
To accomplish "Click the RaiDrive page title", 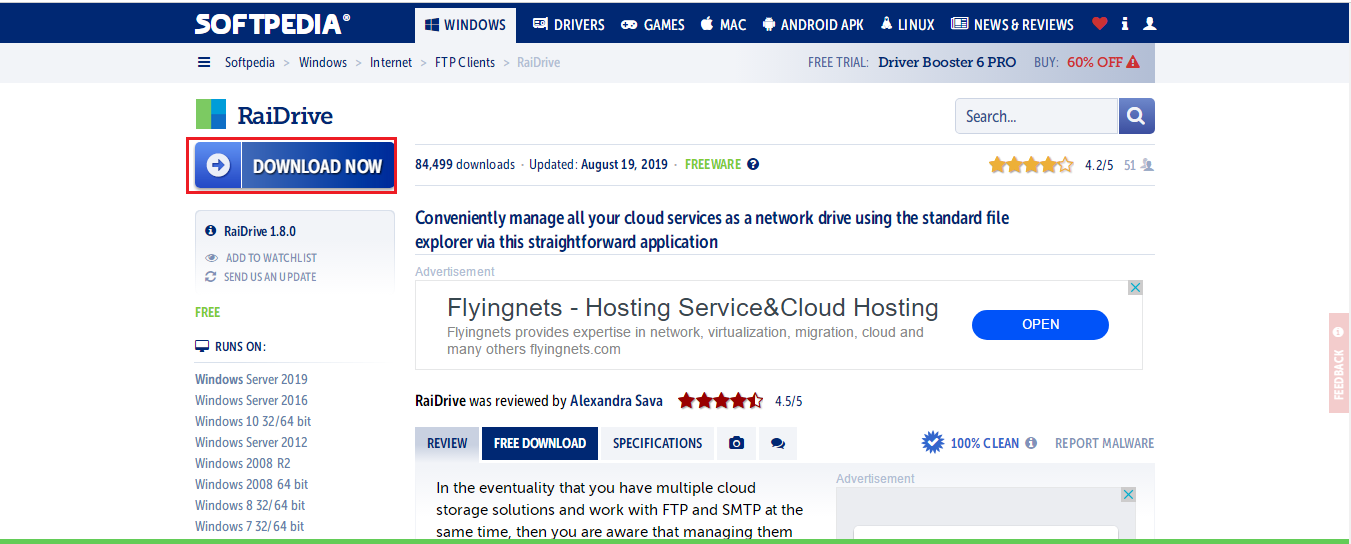I will coord(285,115).
